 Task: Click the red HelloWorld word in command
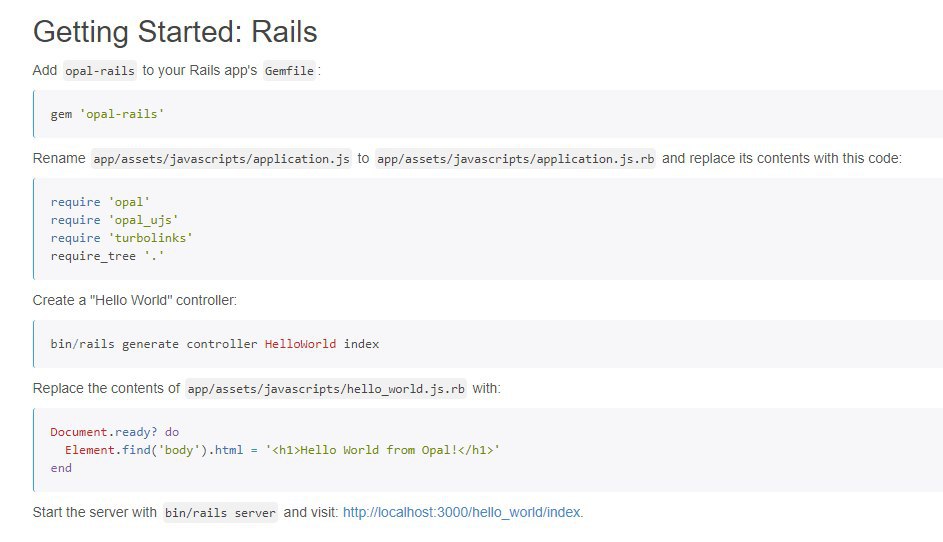[x=300, y=344]
